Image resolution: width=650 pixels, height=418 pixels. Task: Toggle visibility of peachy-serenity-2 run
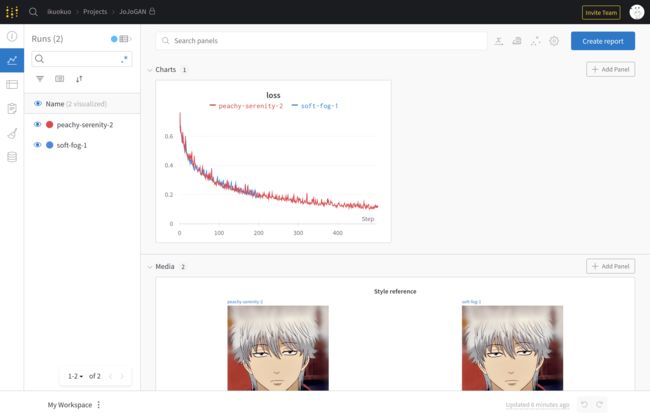click(x=37, y=124)
